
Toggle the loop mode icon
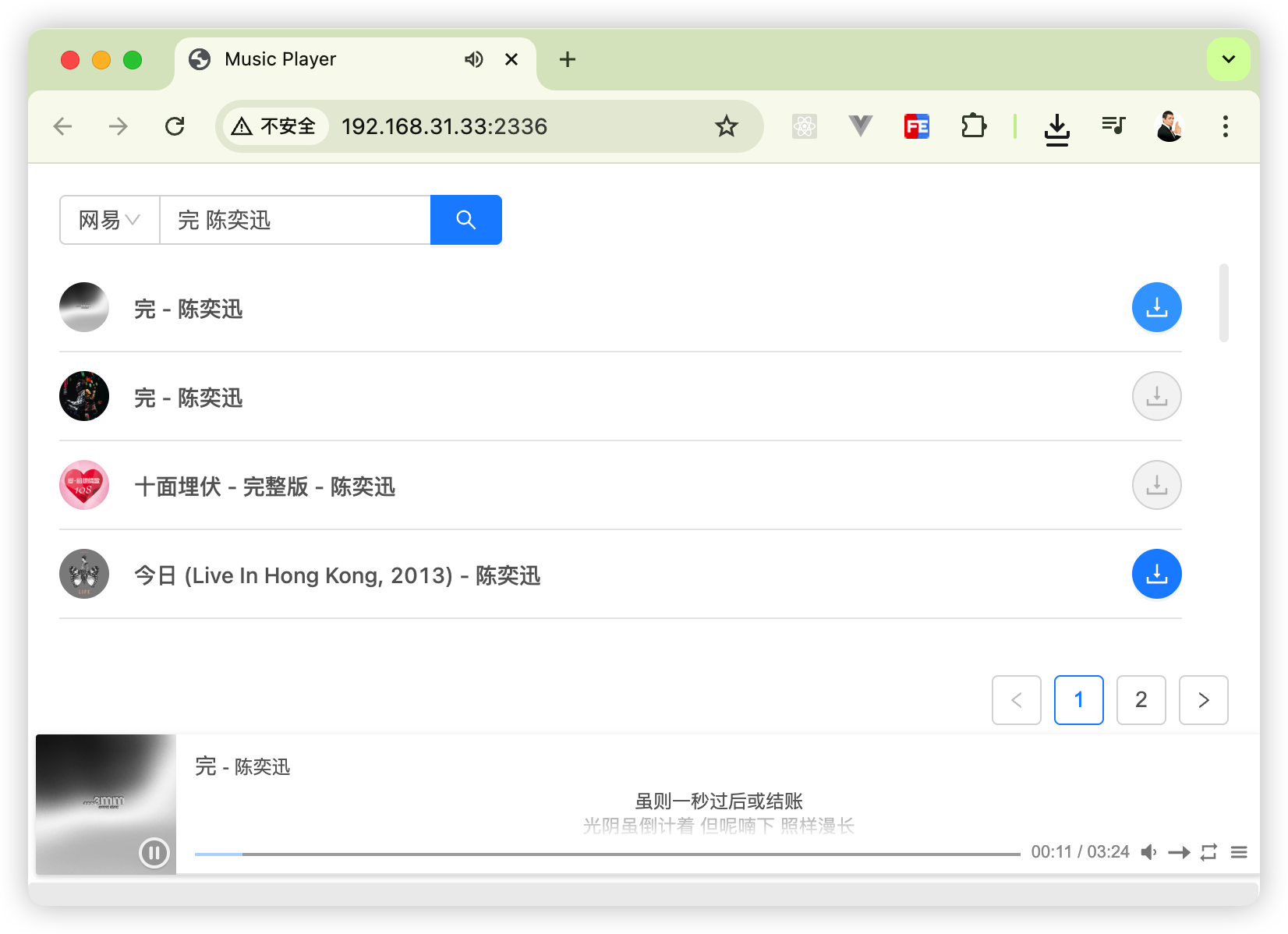1208,852
